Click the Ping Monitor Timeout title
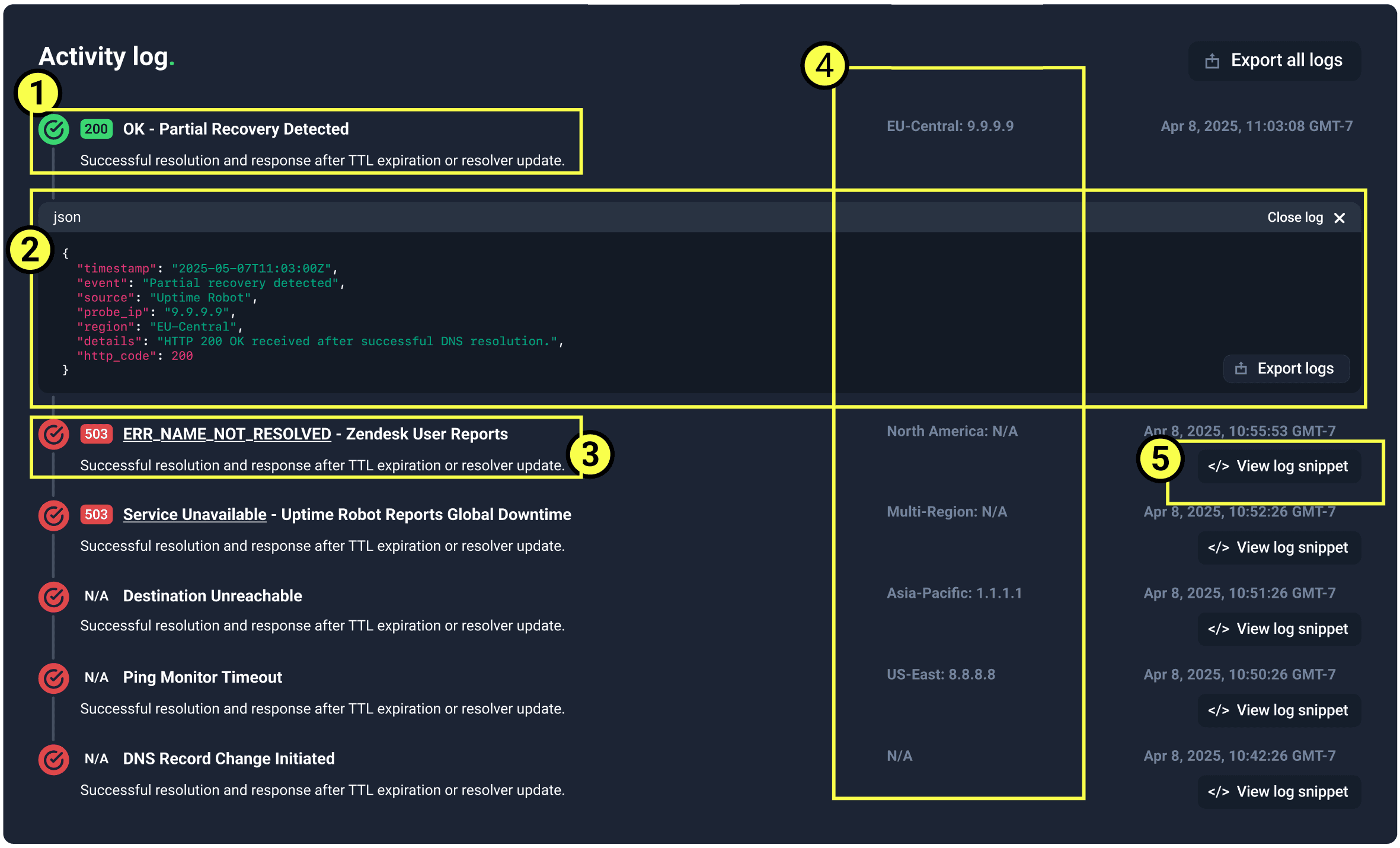This screenshot has width=1400, height=848. (202, 677)
